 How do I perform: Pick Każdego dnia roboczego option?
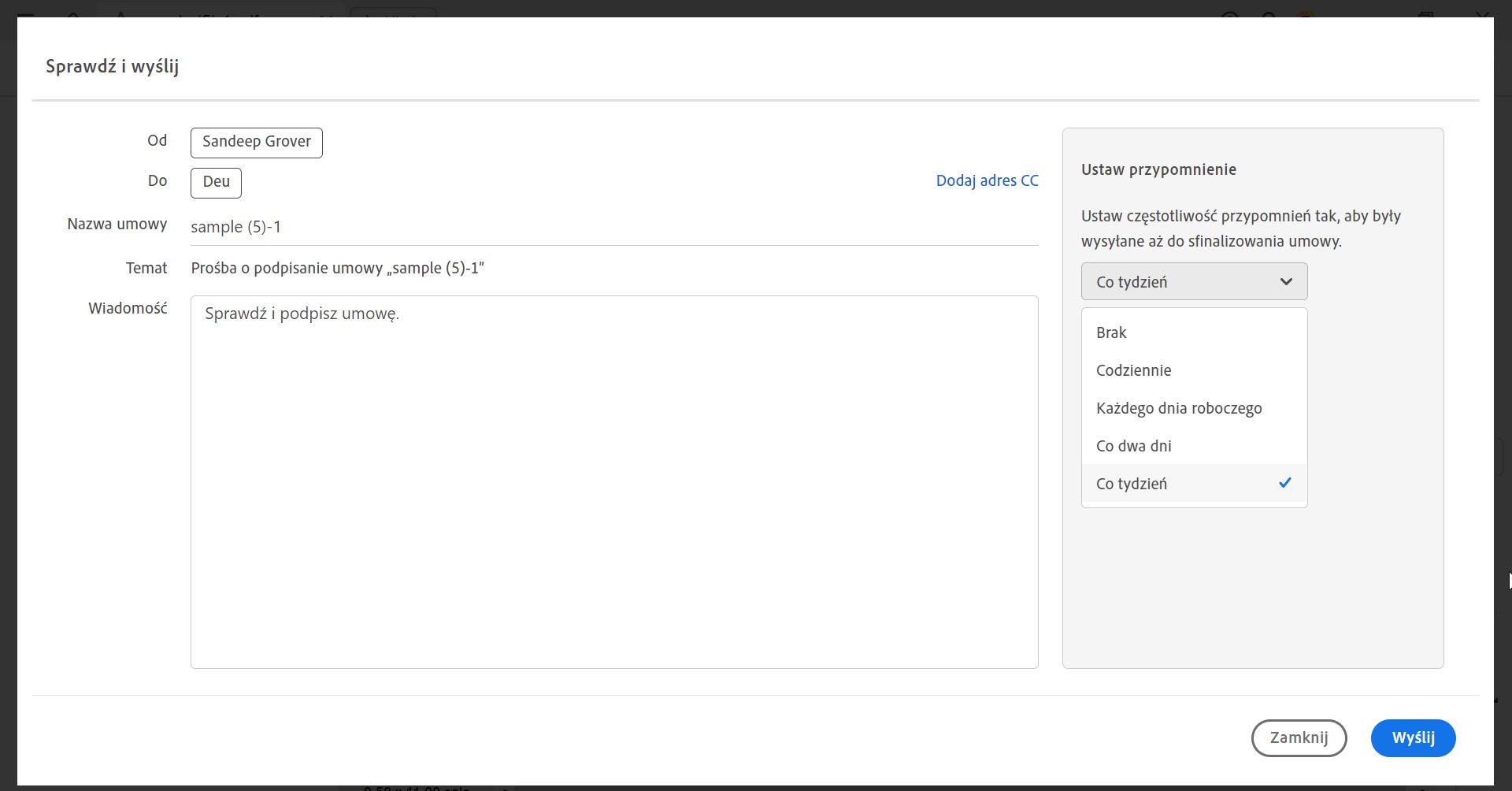point(1178,408)
